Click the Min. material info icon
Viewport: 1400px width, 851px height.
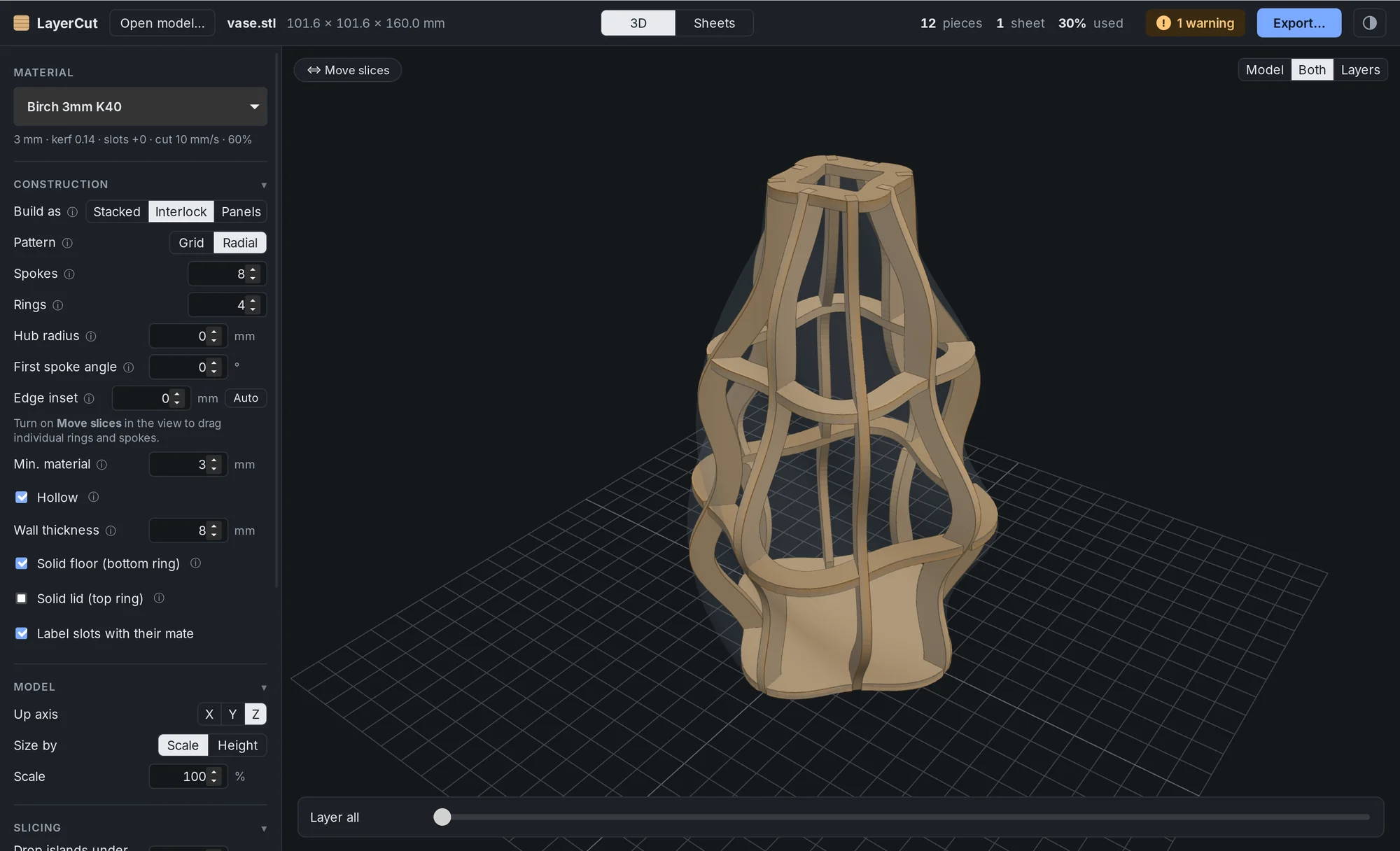[102, 465]
